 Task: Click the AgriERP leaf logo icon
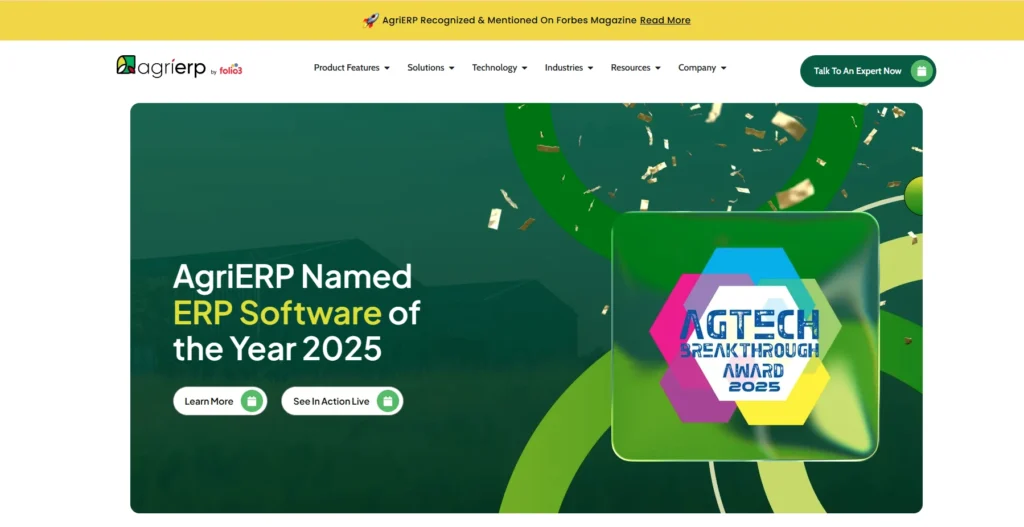[126, 65]
